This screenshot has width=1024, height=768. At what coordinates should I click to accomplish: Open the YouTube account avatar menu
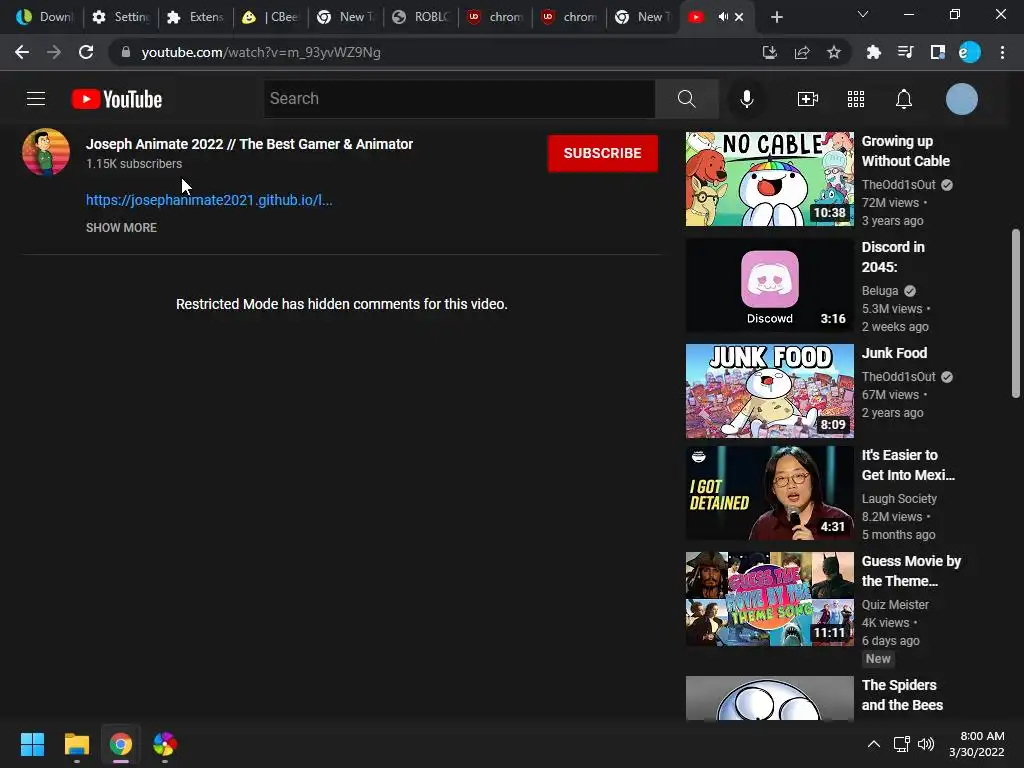point(962,99)
